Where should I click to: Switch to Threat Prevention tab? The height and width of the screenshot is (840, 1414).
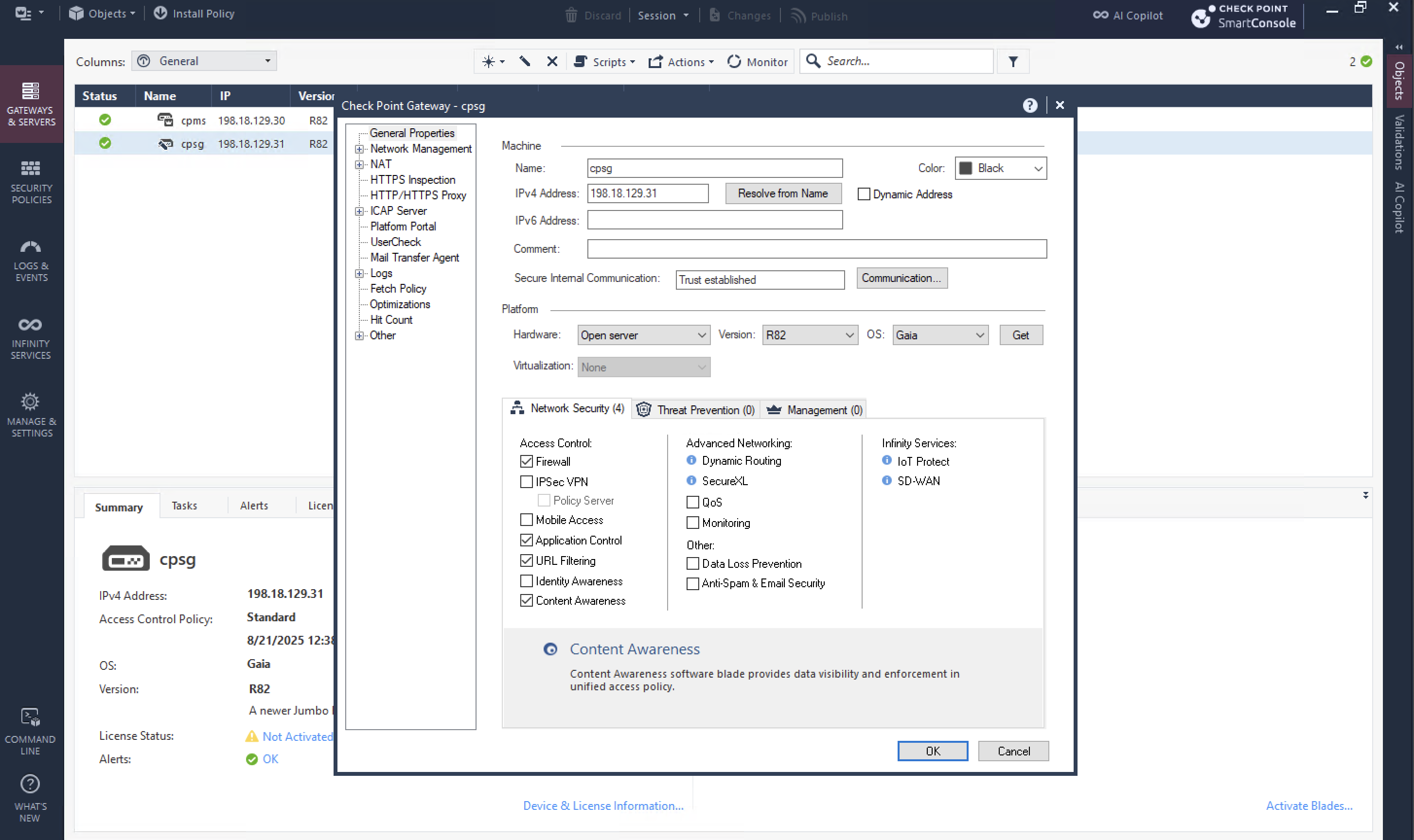[696, 410]
